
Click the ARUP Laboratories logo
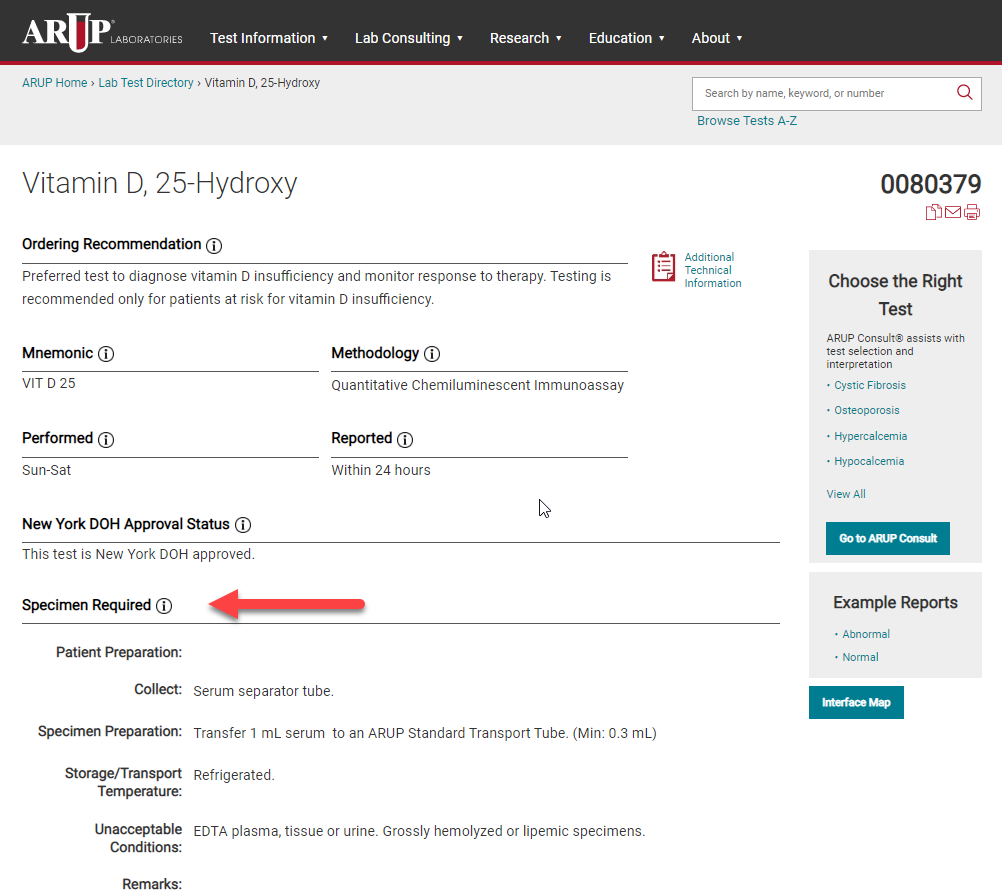tap(102, 33)
